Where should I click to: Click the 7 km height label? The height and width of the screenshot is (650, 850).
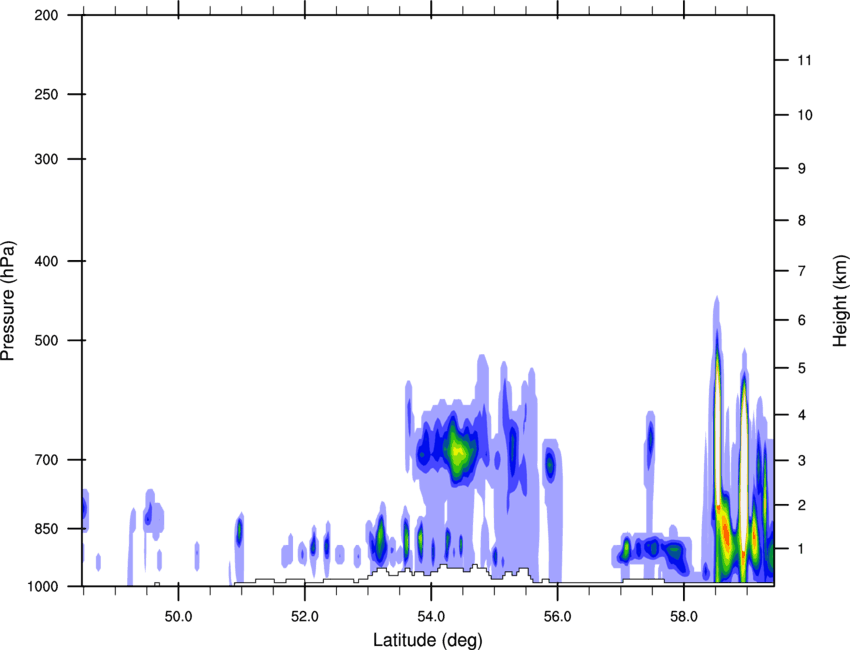coord(802,271)
